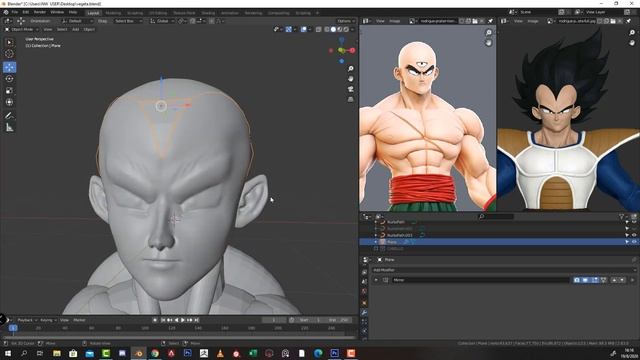Open the viewport shading options dropdown arrow
This screenshot has height=360, width=640.
click(x=352, y=29)
